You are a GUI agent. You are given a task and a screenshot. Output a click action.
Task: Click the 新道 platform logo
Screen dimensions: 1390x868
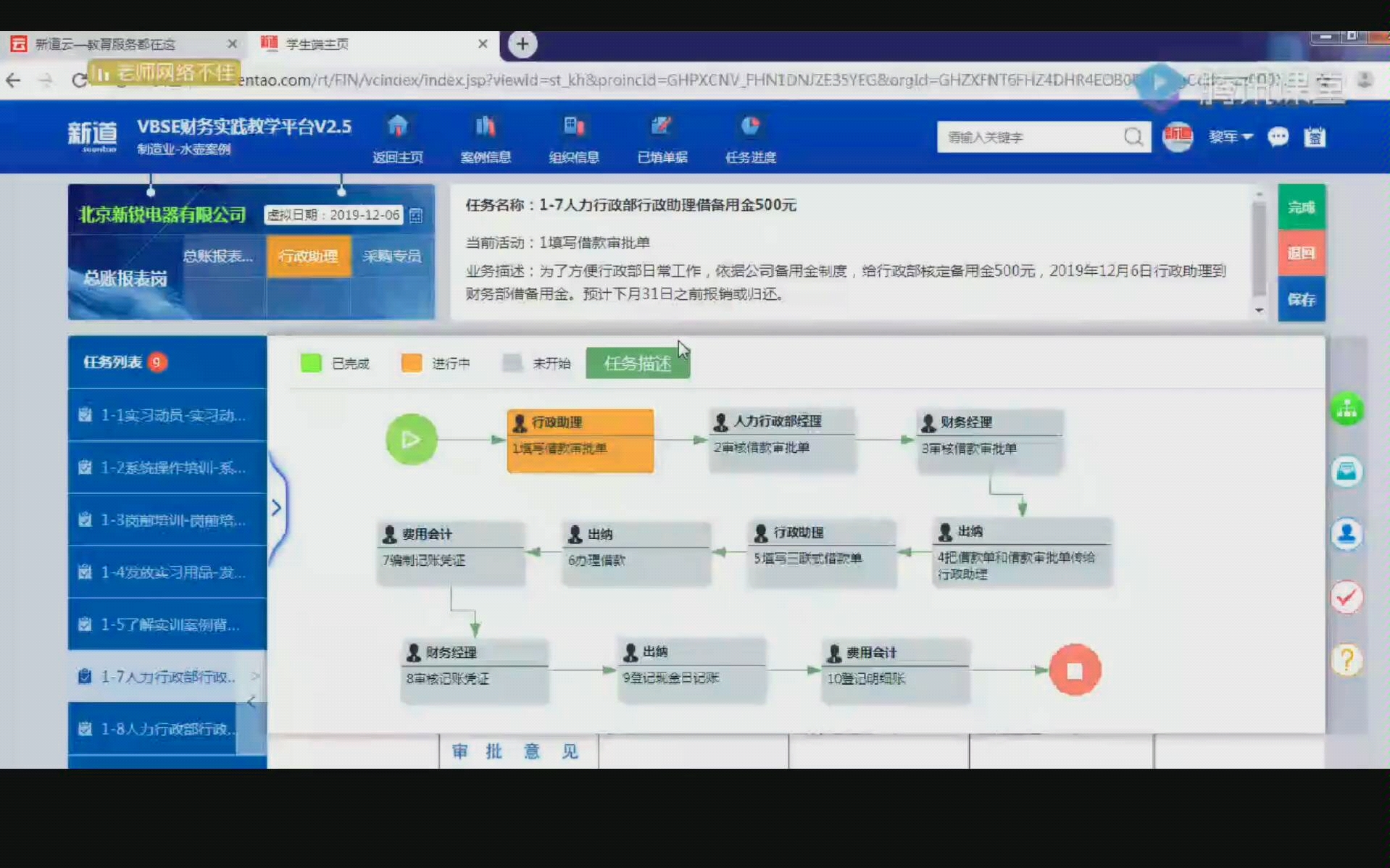pos(92,135)
